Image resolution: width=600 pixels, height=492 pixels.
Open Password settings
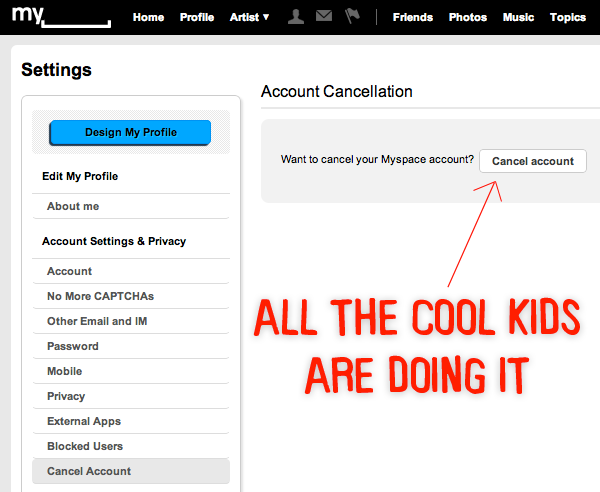131,346
